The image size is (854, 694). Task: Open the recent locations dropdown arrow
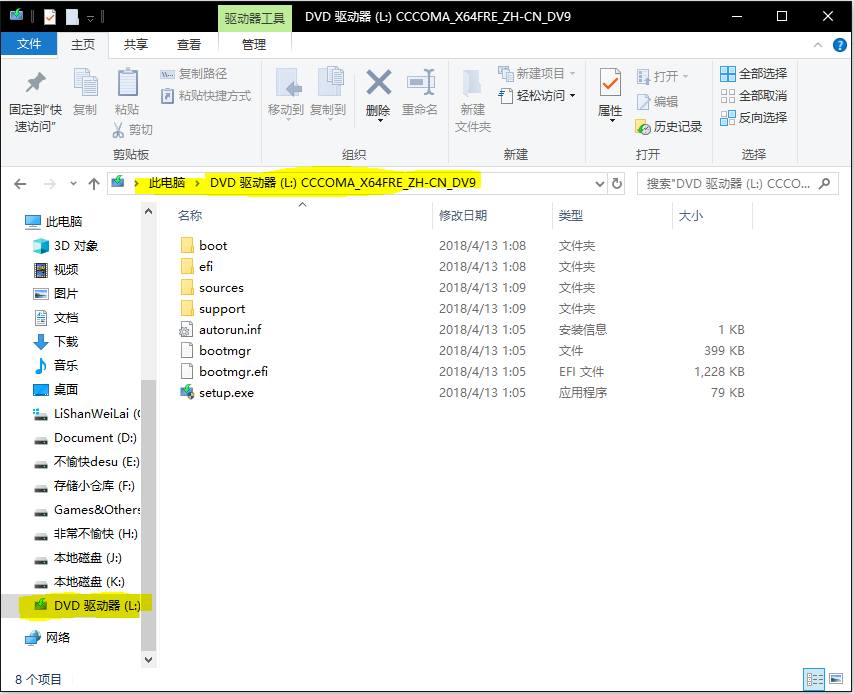pyautogui.click(x=74, y=184)
